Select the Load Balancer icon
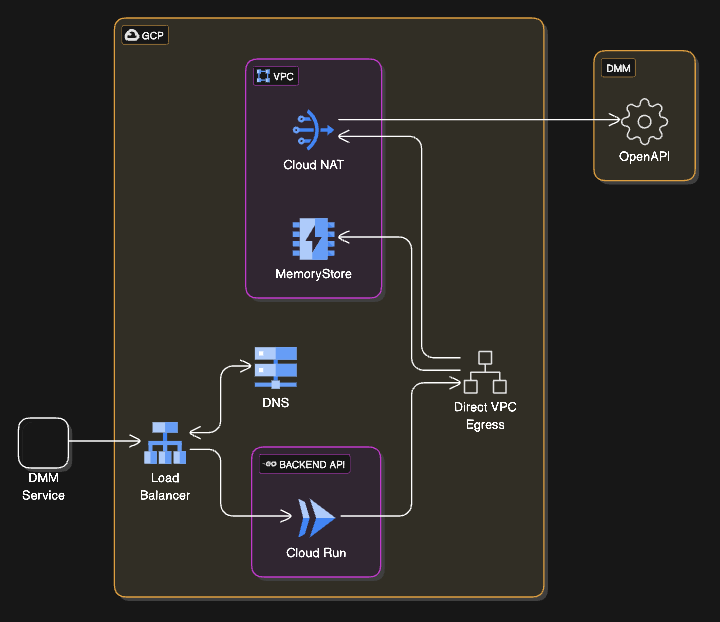This screenshot has height=622, width=720. pos(165,443)
